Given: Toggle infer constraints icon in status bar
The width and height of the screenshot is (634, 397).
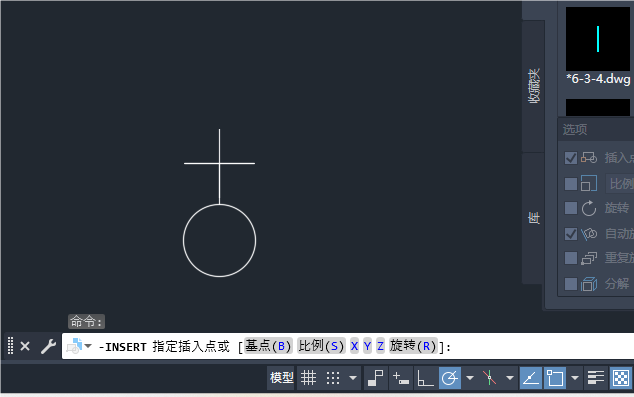Looking at the screenshot, I should [376, 378].
